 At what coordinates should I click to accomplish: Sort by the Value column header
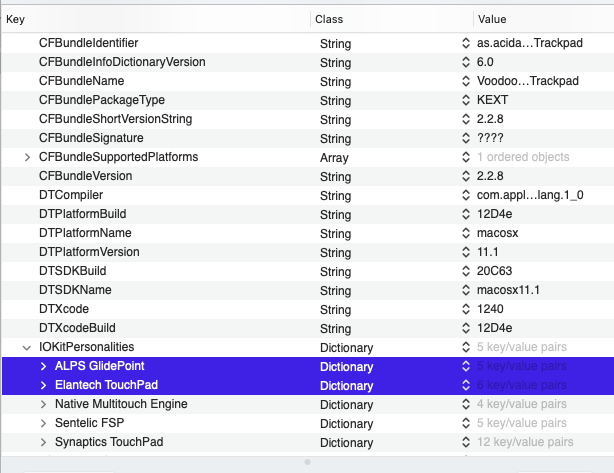pos(540,19)
